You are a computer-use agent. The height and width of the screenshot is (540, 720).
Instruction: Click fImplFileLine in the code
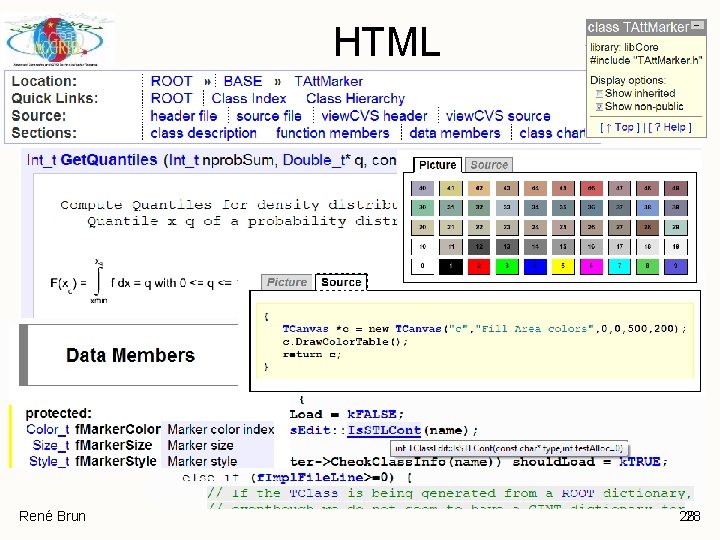pyautogui.click(x=310, y=478)
